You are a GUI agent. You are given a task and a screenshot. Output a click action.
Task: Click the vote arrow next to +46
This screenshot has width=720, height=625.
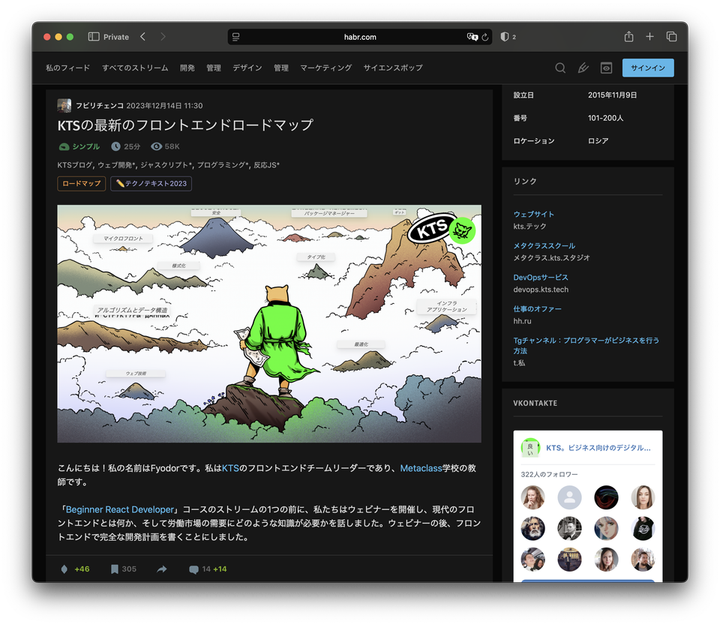pyautogui.click(x=64, y=569)
